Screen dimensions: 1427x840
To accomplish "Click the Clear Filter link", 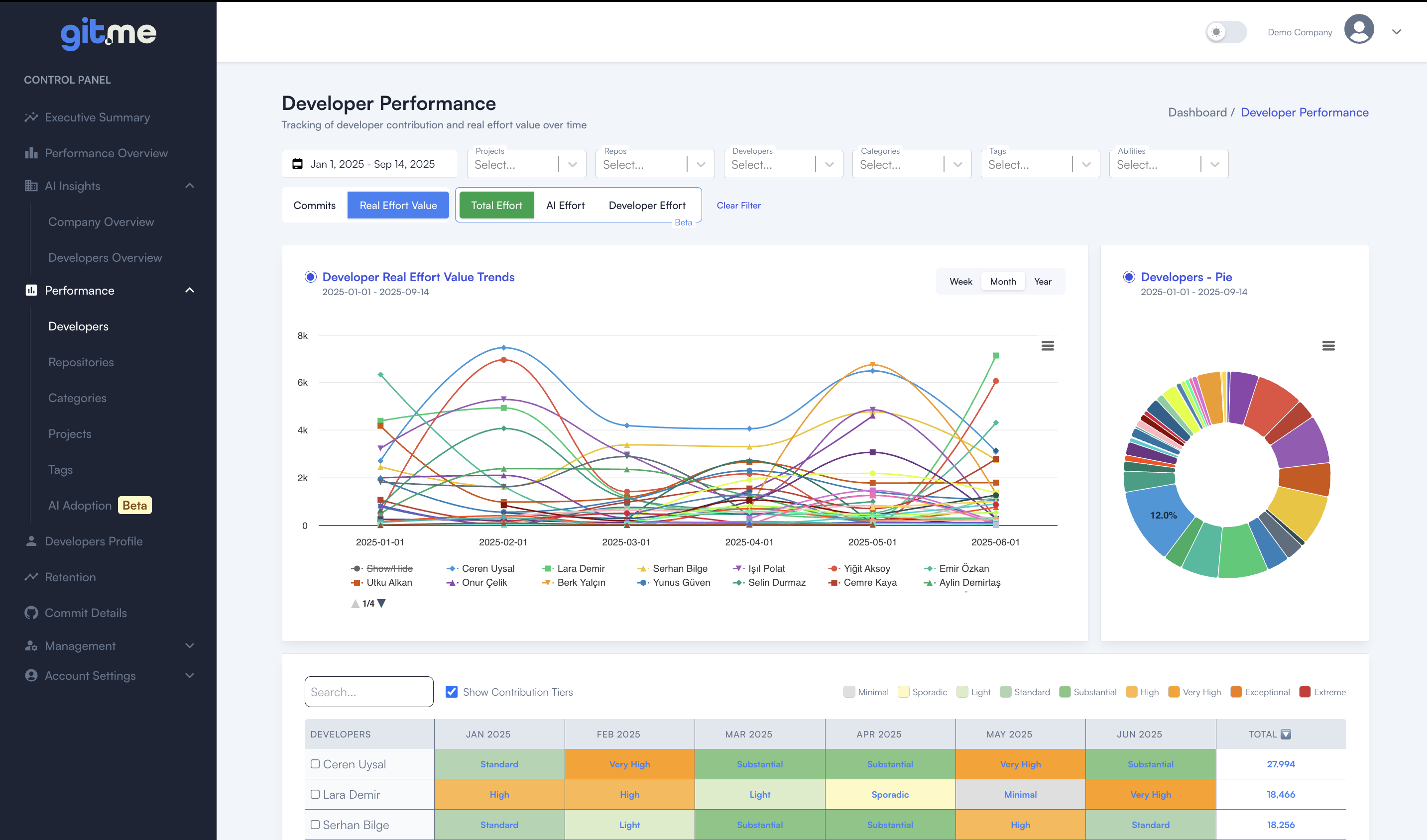I will [738, 205].
